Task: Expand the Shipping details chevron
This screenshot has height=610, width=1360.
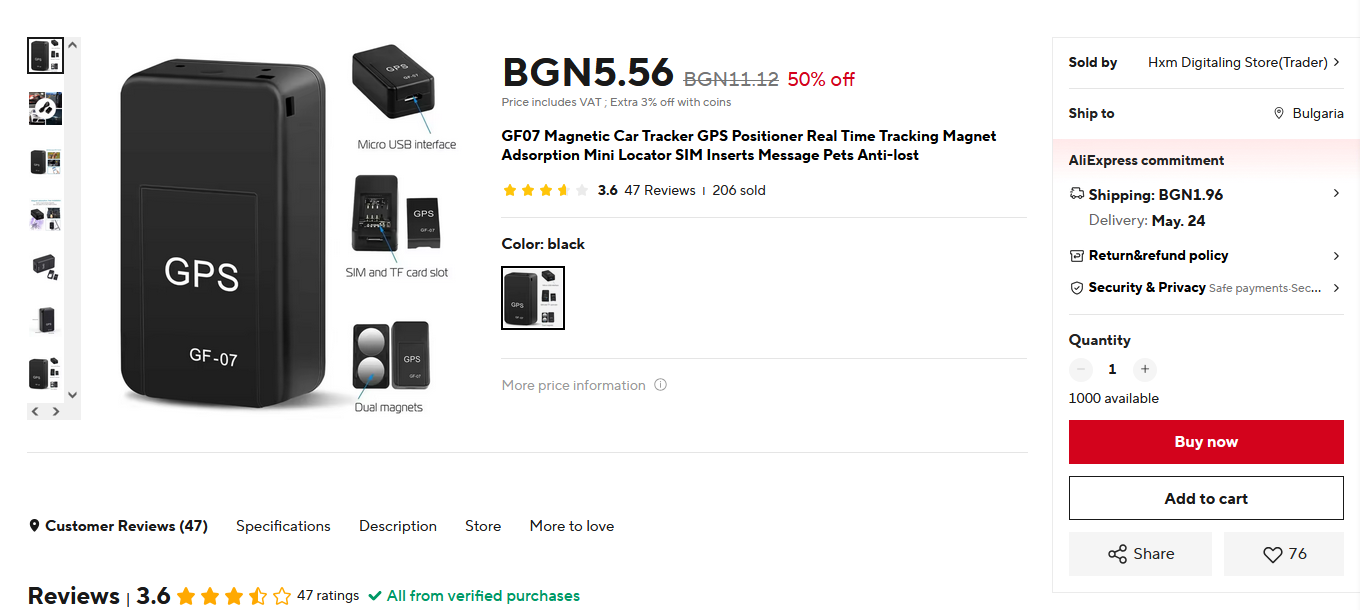Action: [1336, 193]
